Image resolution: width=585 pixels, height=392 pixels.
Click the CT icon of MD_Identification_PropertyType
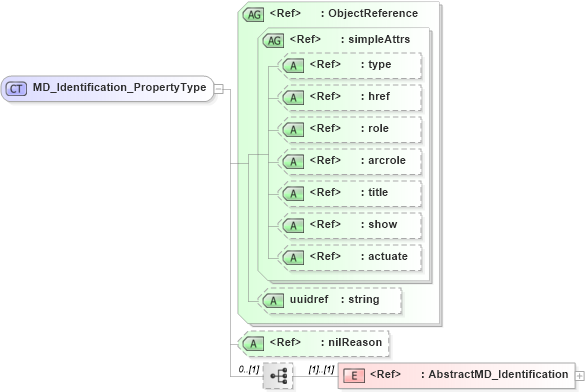[16, 89]
